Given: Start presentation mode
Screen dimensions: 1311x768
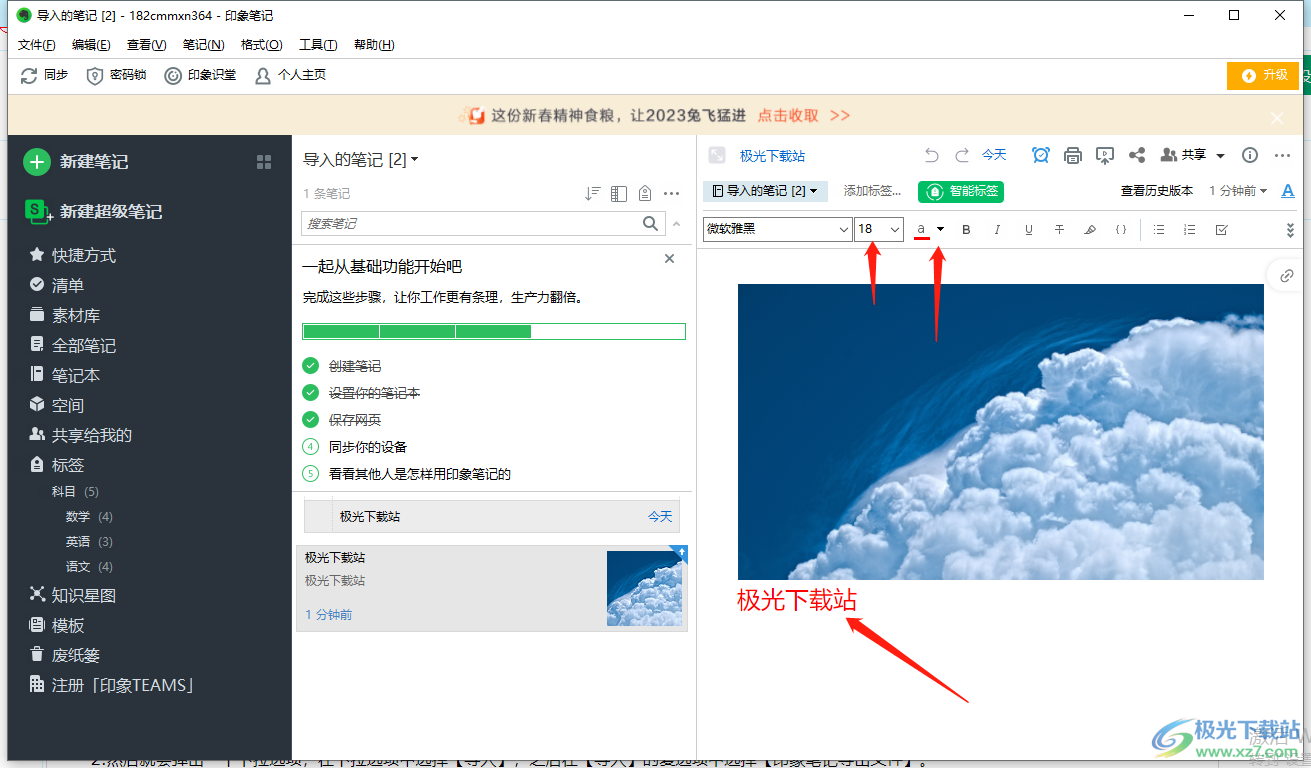Looking at the screenshot, I should pyautogui.click(x=1105, y=155).
